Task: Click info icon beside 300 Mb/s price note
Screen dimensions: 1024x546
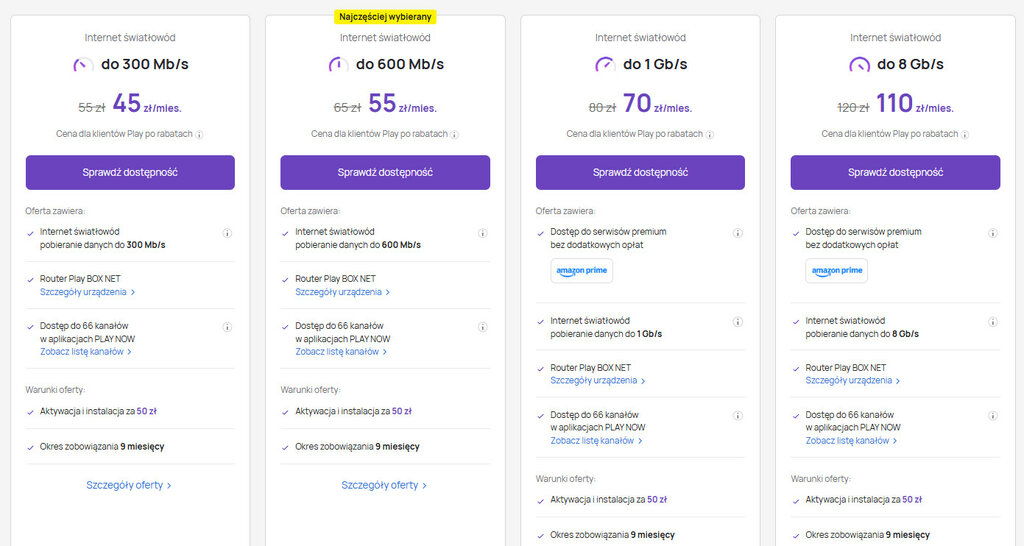Action: [x=200, y=134]
